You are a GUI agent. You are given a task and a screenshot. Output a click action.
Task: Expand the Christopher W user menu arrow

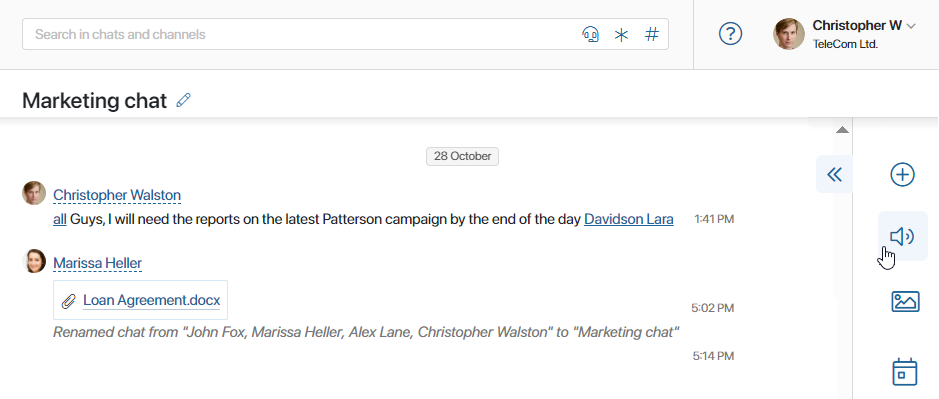coord(911,26)
